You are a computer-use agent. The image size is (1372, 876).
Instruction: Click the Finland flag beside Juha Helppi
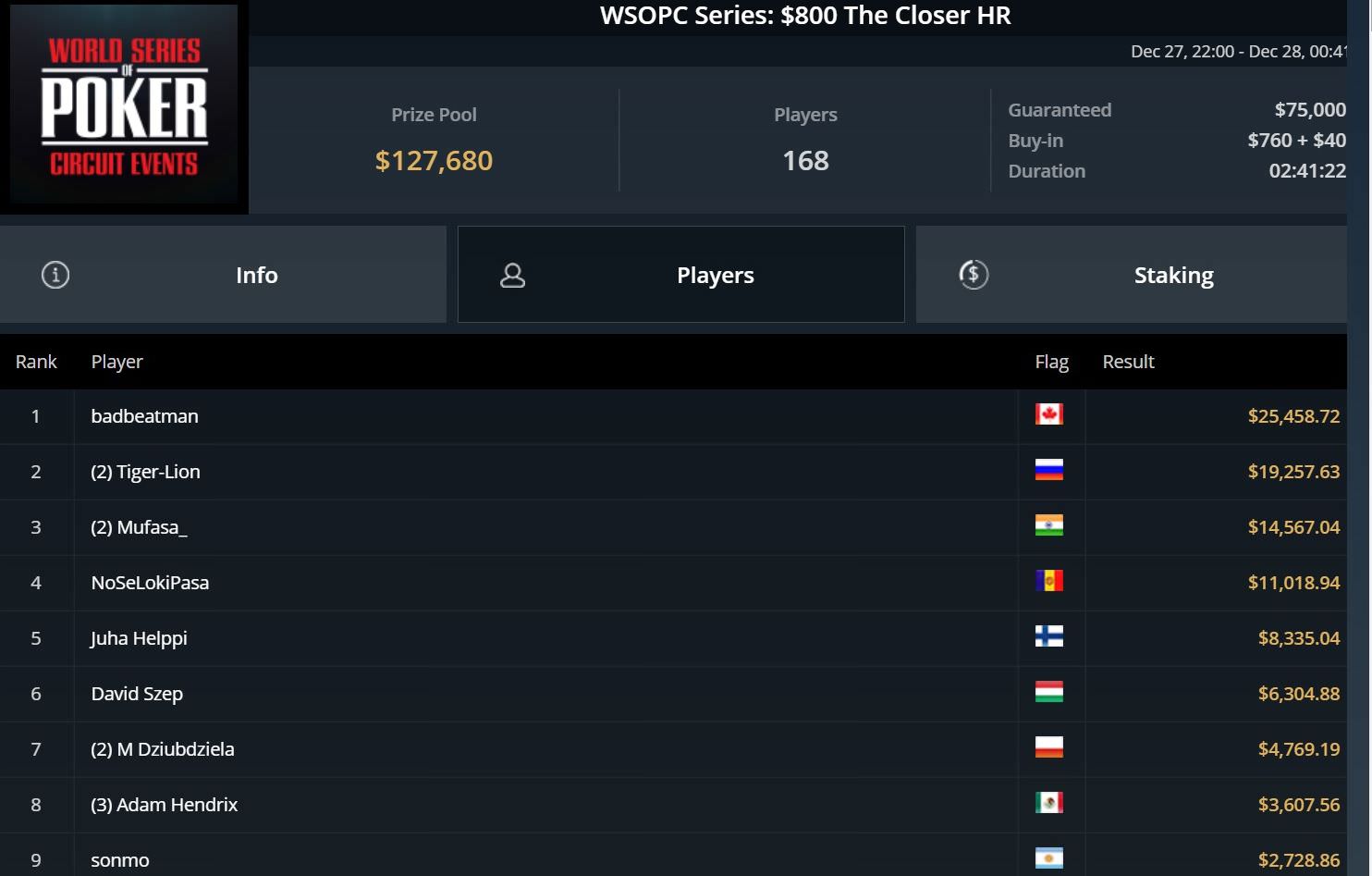pos(1049,636)
